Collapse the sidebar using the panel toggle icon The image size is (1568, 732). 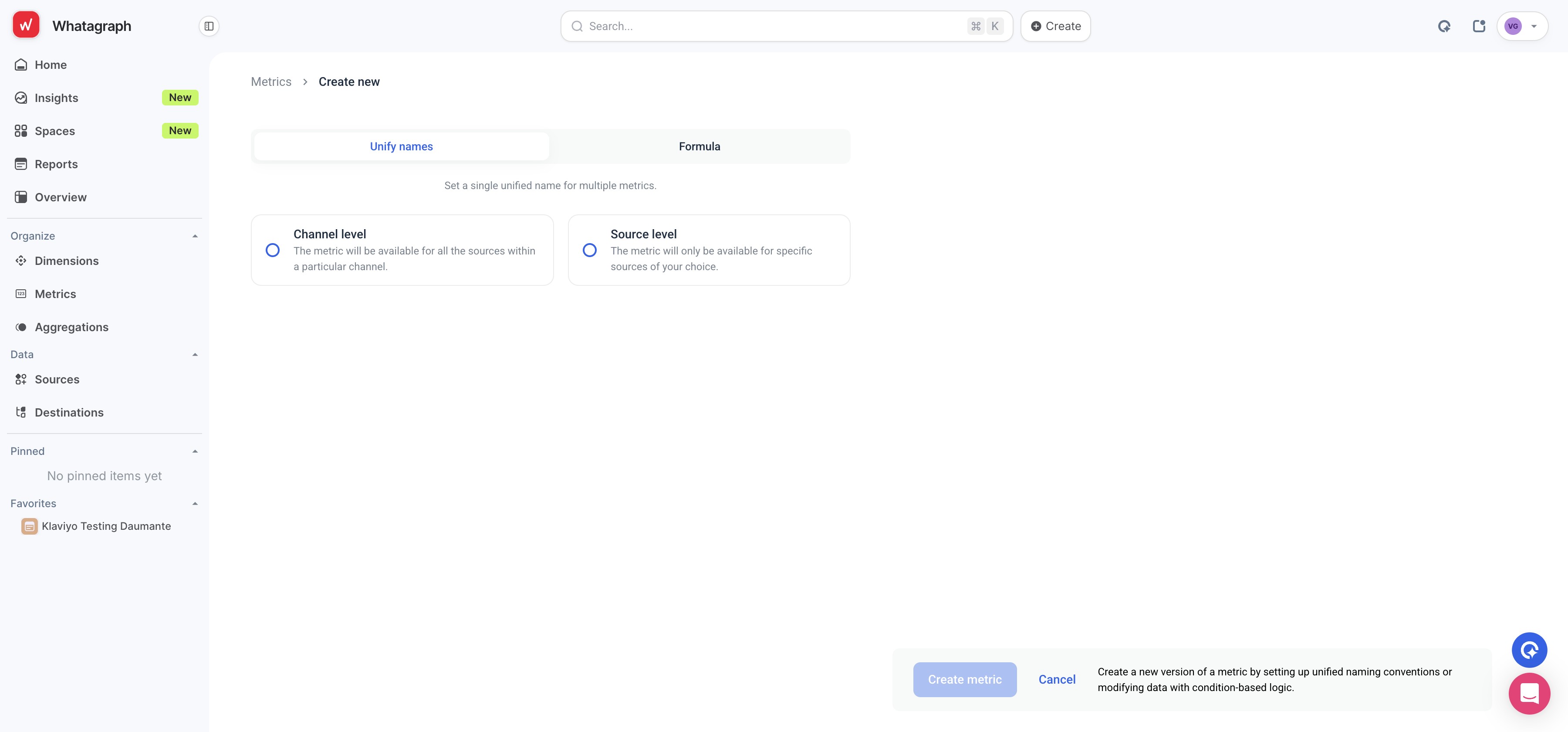point(209,26)
